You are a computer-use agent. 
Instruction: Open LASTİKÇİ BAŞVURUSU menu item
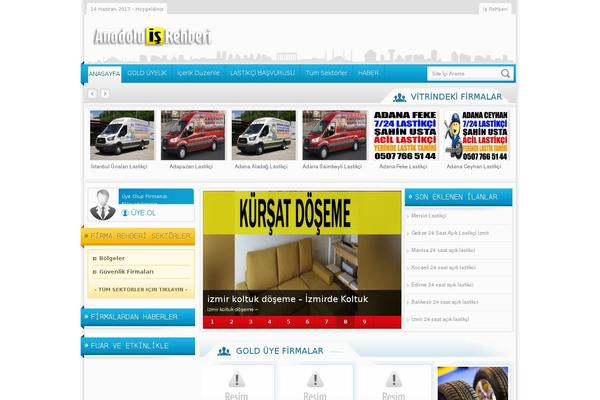[262, 73]
